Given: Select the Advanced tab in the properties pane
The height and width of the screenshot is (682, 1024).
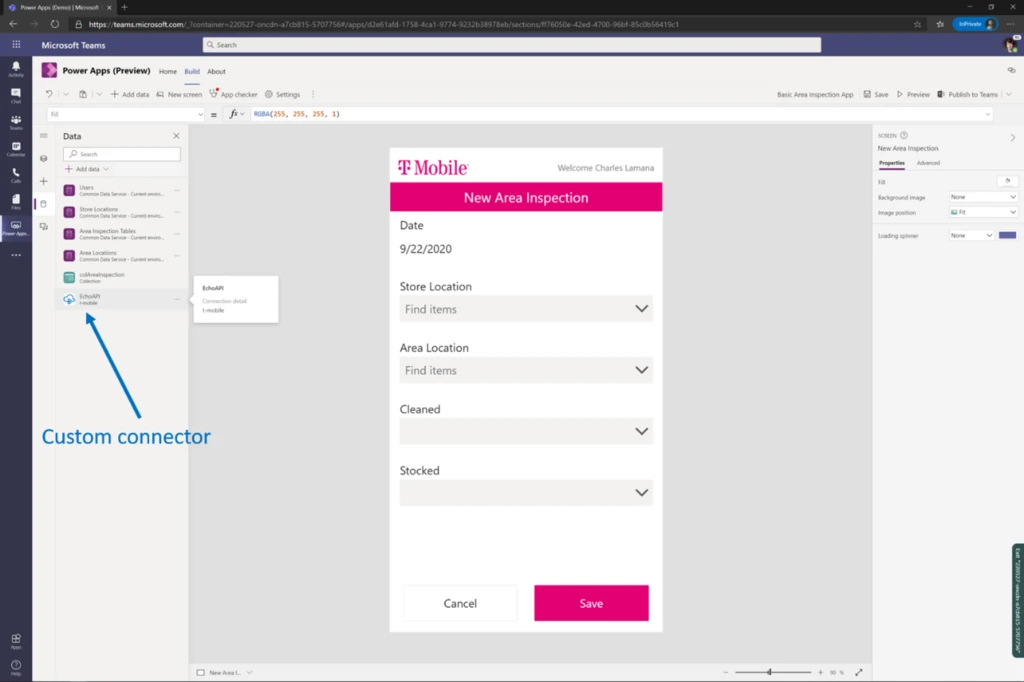Looking at the screenshot, I should point(929,162).
